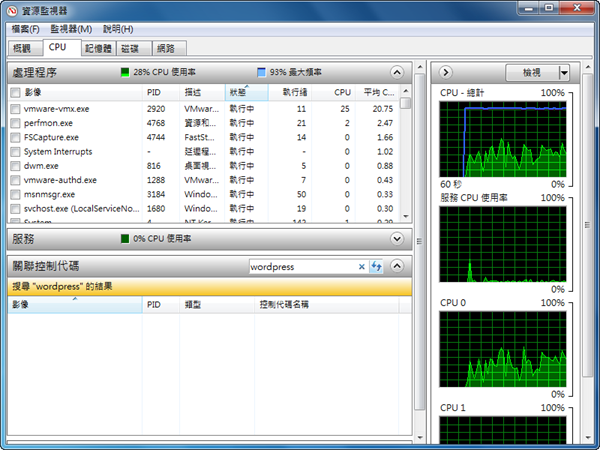This screenshot has width=600, height=450.
Task: Clear the wordpress search with the X icon
Action: tap(361, 267)
